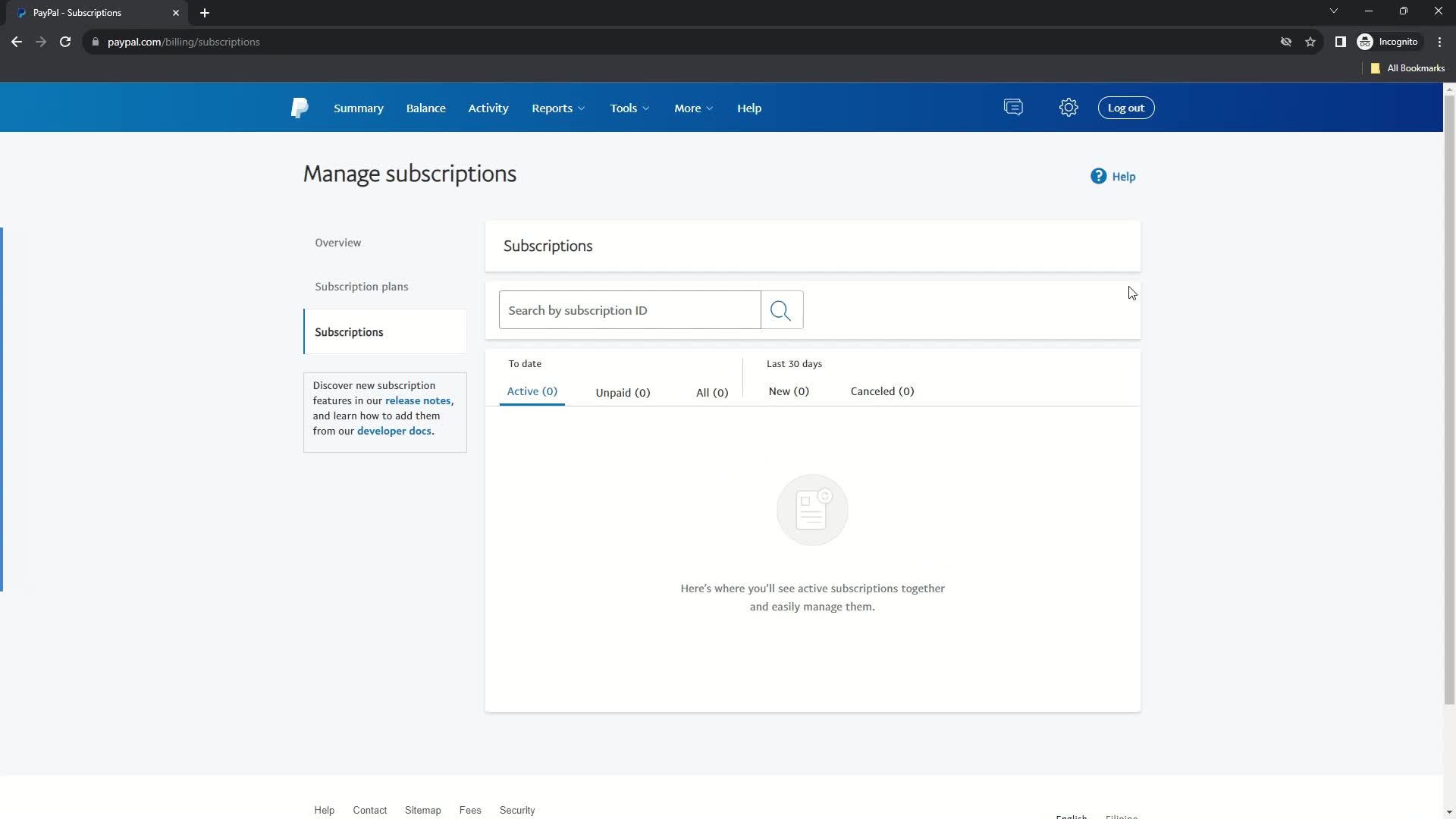Screen dimensions: 1456x819
Task: Click the Manage subscriptions heading
Action: coord(409,174)
